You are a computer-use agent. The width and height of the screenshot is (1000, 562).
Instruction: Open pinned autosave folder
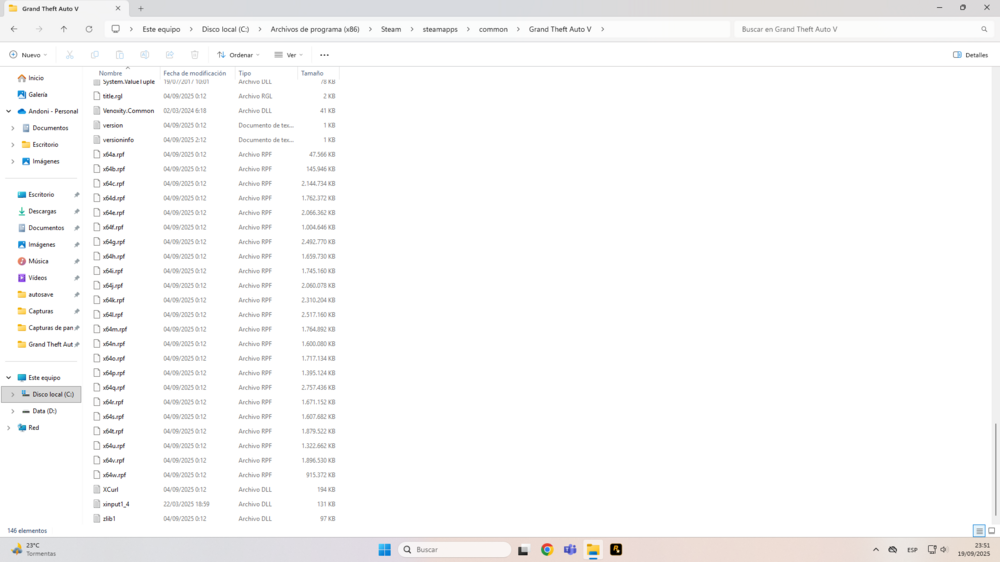pos(40,294)
